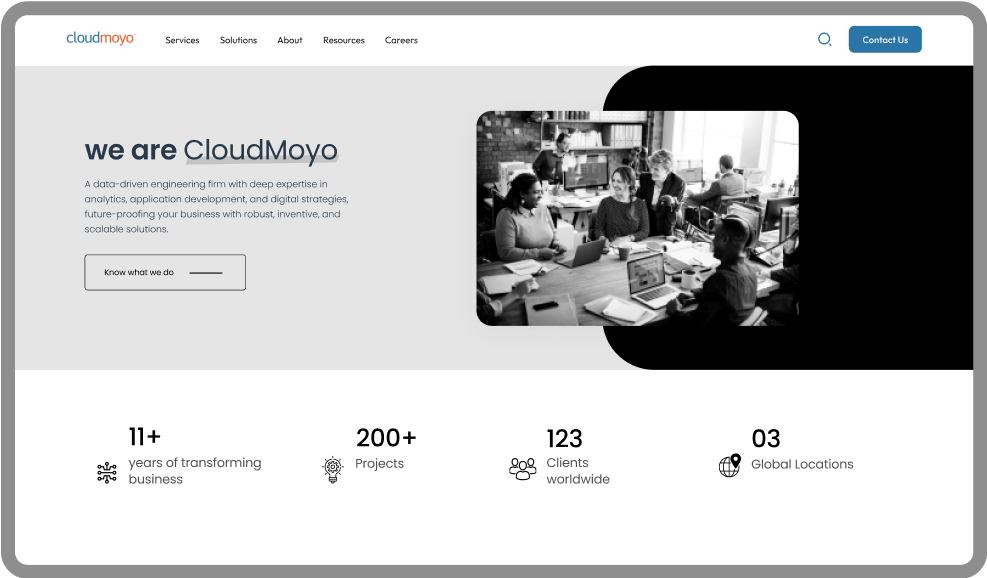Click the 'we are CloudMoyo' heading
Screen dimensions: 987x578
click(212, 150)
